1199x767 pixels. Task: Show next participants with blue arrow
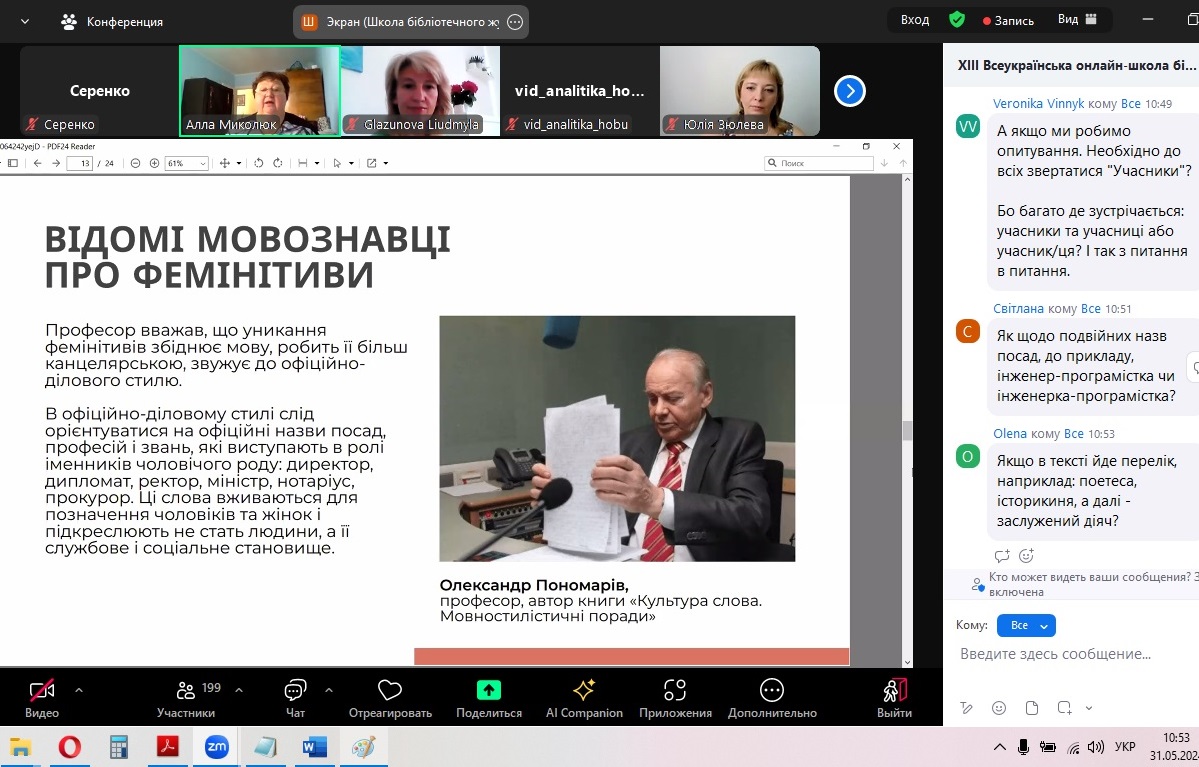tap(849, 92)
